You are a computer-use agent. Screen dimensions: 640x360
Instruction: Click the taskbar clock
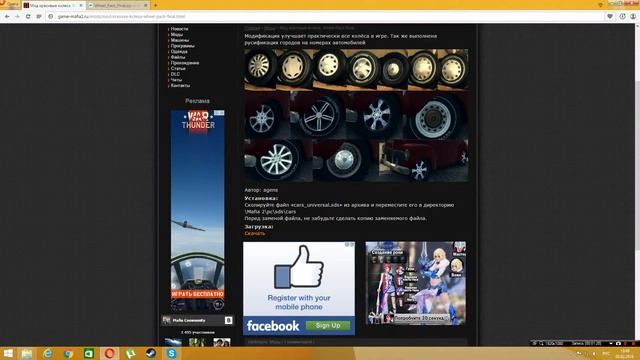coord(624,353)
